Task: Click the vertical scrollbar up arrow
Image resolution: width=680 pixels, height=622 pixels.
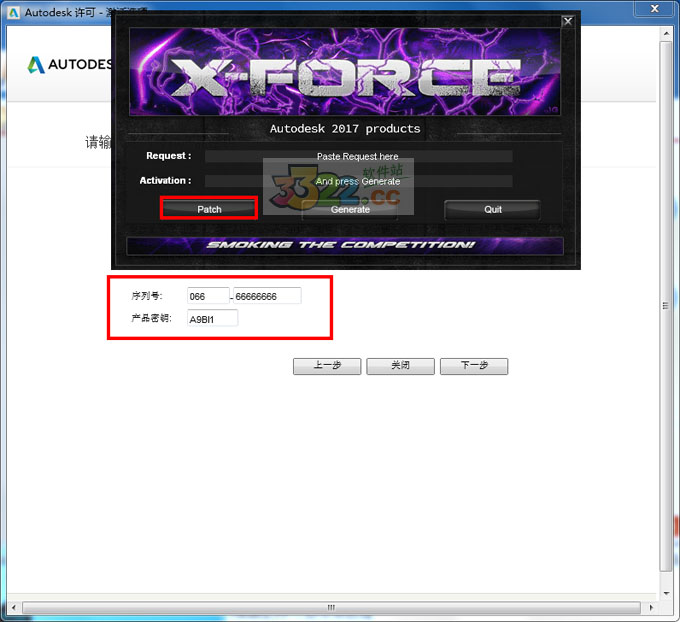Action: (666, 33)
